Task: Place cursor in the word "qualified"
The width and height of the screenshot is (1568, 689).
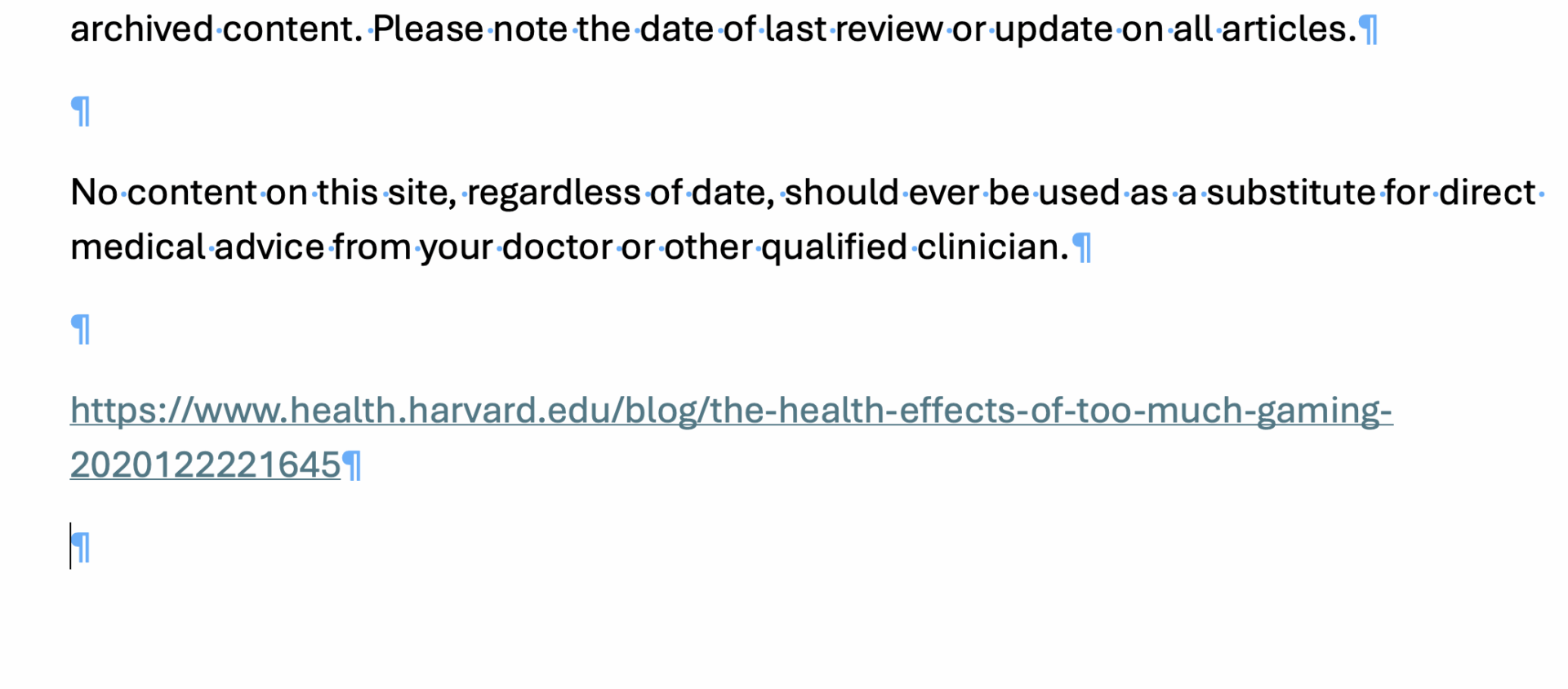Action: tap(834, 247)
